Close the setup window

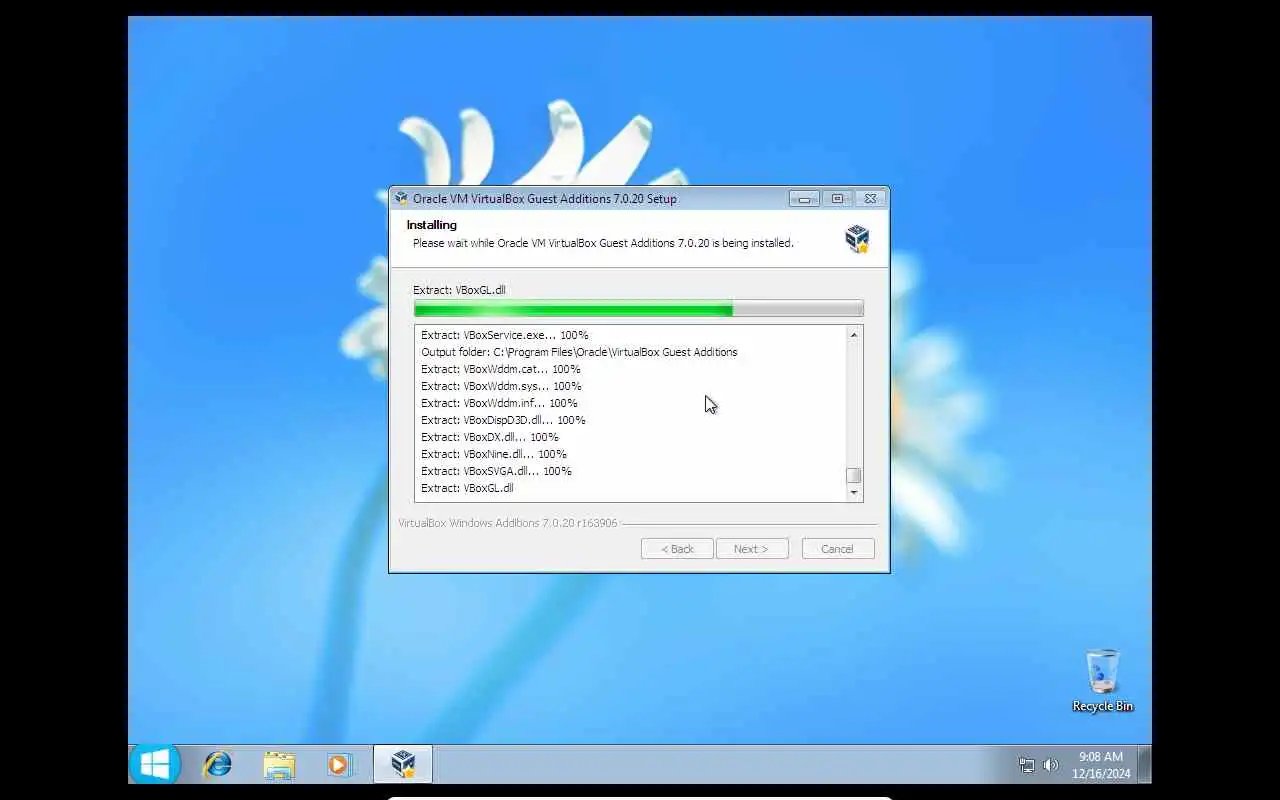click(871, 198)
